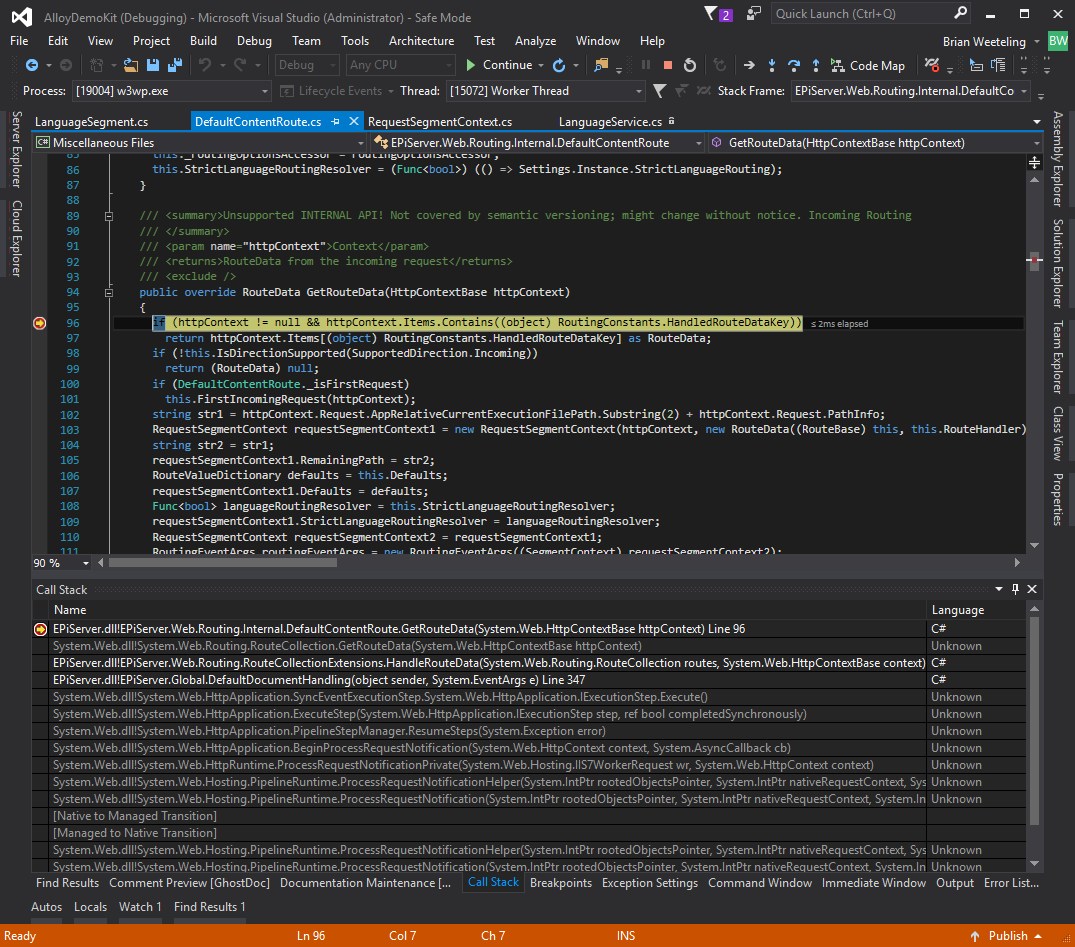Open the Miscellaneous Files project dropdown
Screen dimensions: 1075x947
click(200, 143)
